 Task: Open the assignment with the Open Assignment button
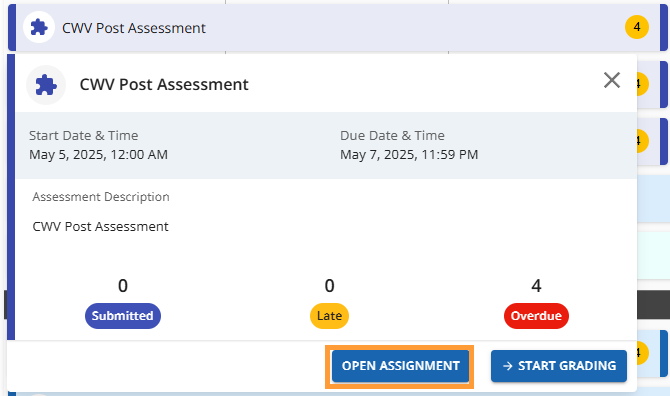[x=400, y=366]
